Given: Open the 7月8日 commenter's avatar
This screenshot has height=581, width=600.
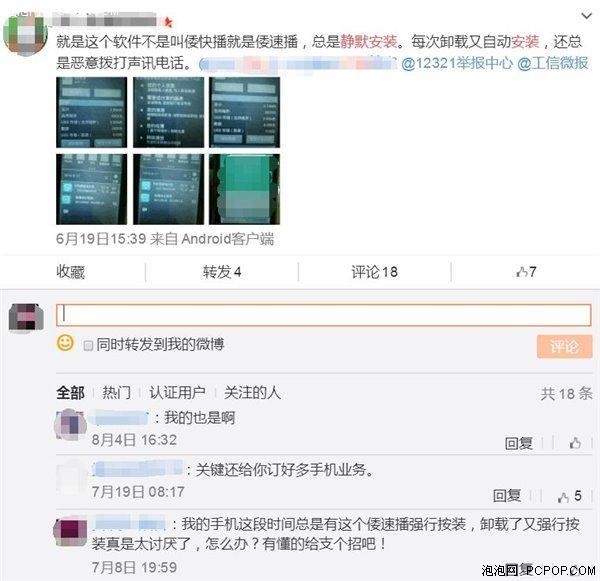Looking at the screenshot, I should (x=70, y=530).
